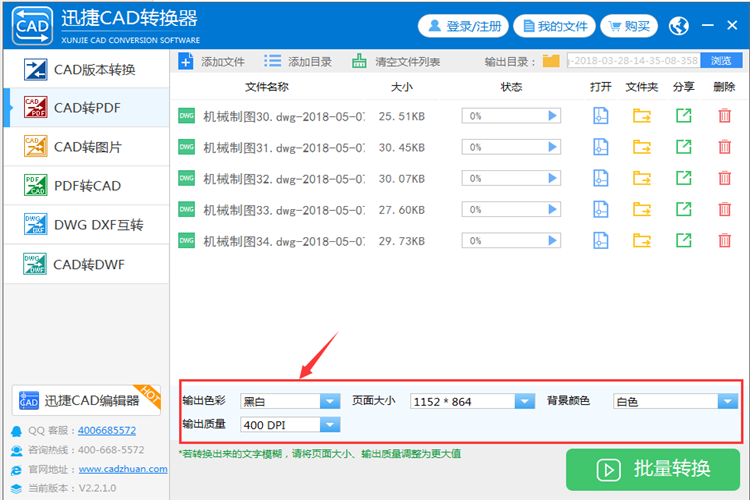Open folder icon for 机械制图33.dwg
The height and width of the screenshot is (500, 750).
(x=642, y=210)
